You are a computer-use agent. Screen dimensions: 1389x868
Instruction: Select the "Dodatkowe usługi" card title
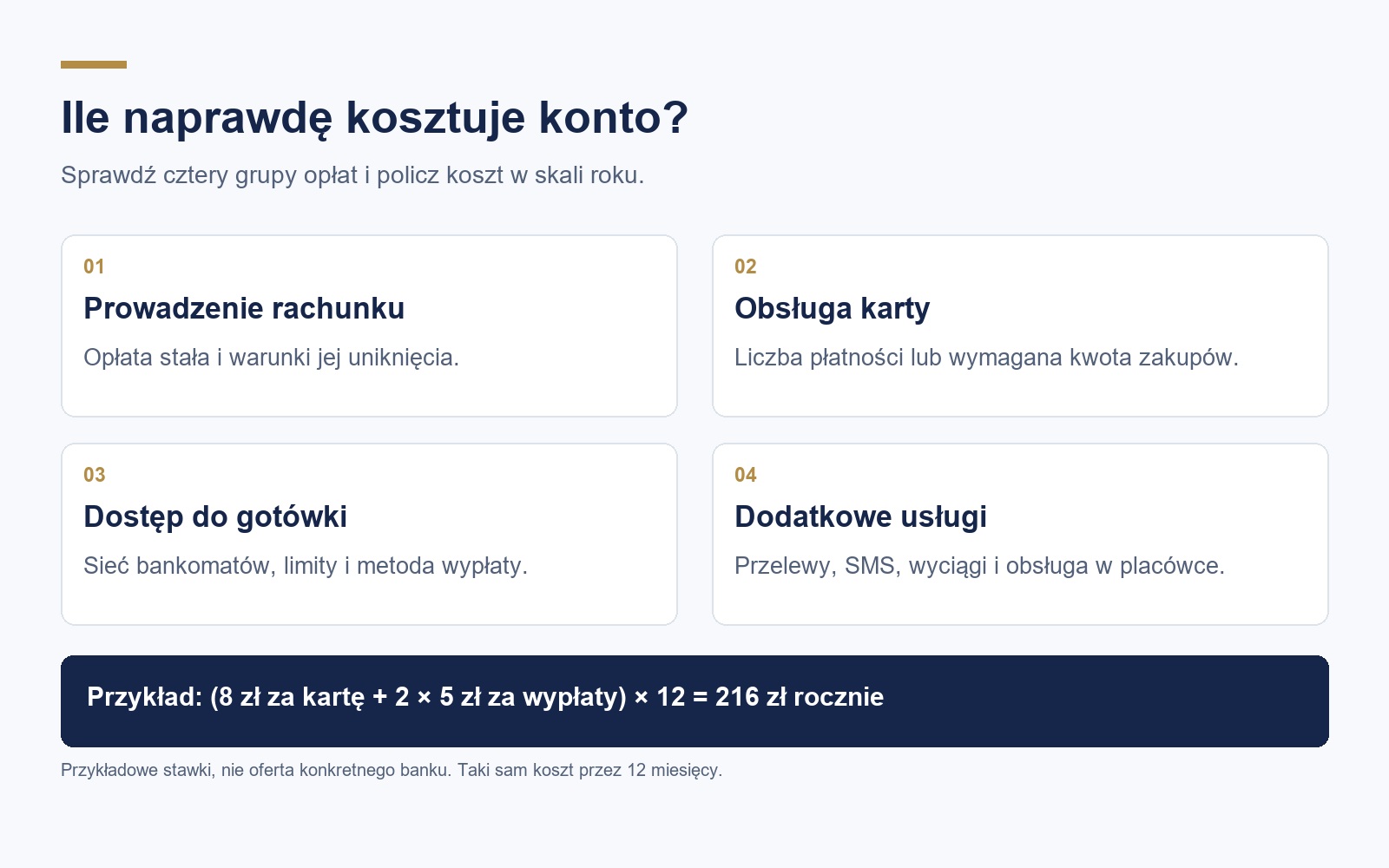[x=860, y=516]
